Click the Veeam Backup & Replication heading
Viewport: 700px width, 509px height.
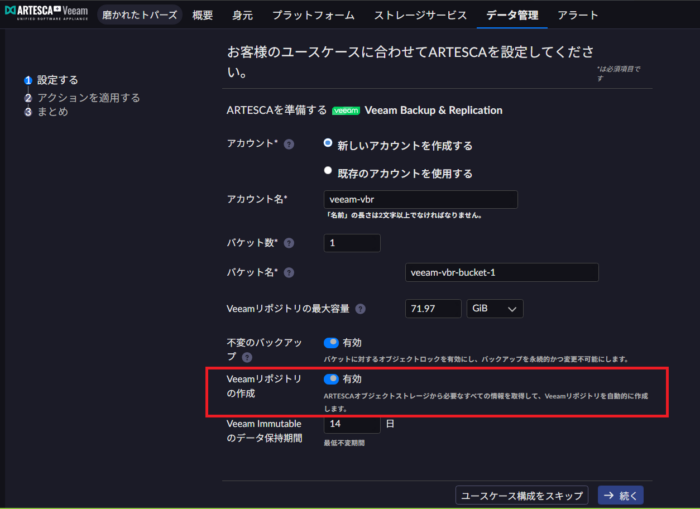(433, 110)
